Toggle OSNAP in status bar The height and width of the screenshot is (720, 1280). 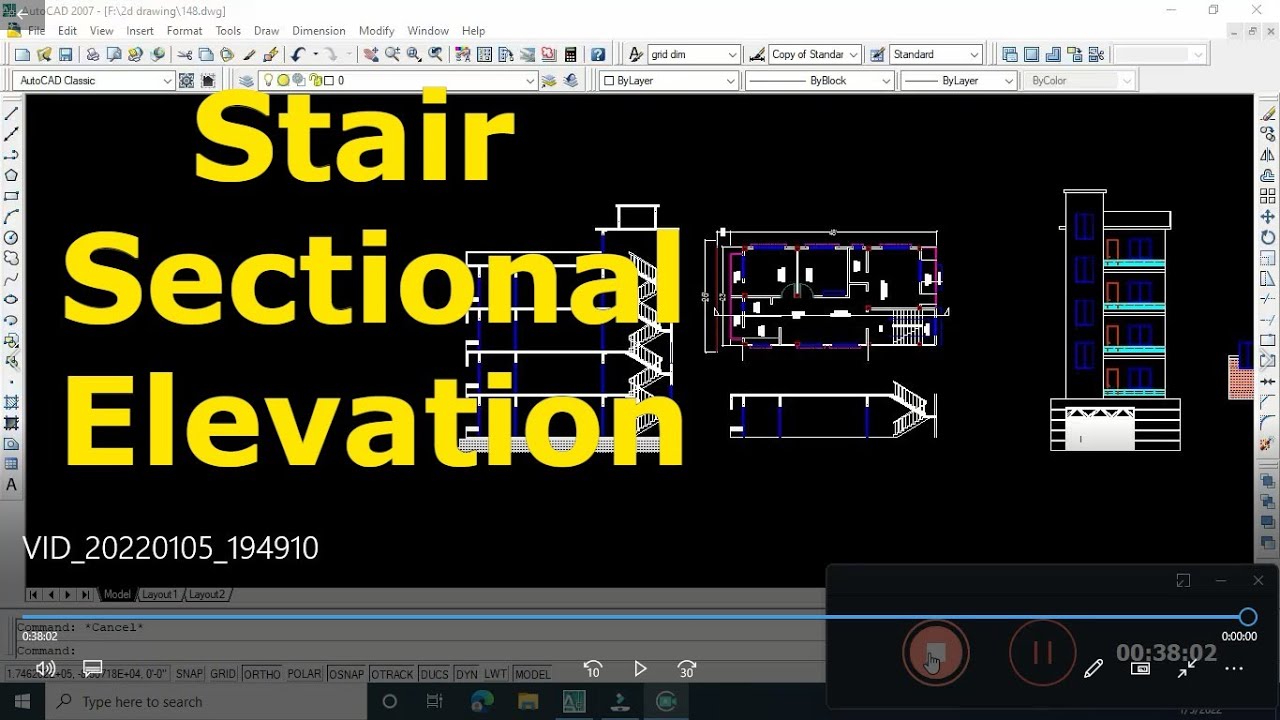pos(346,674)
